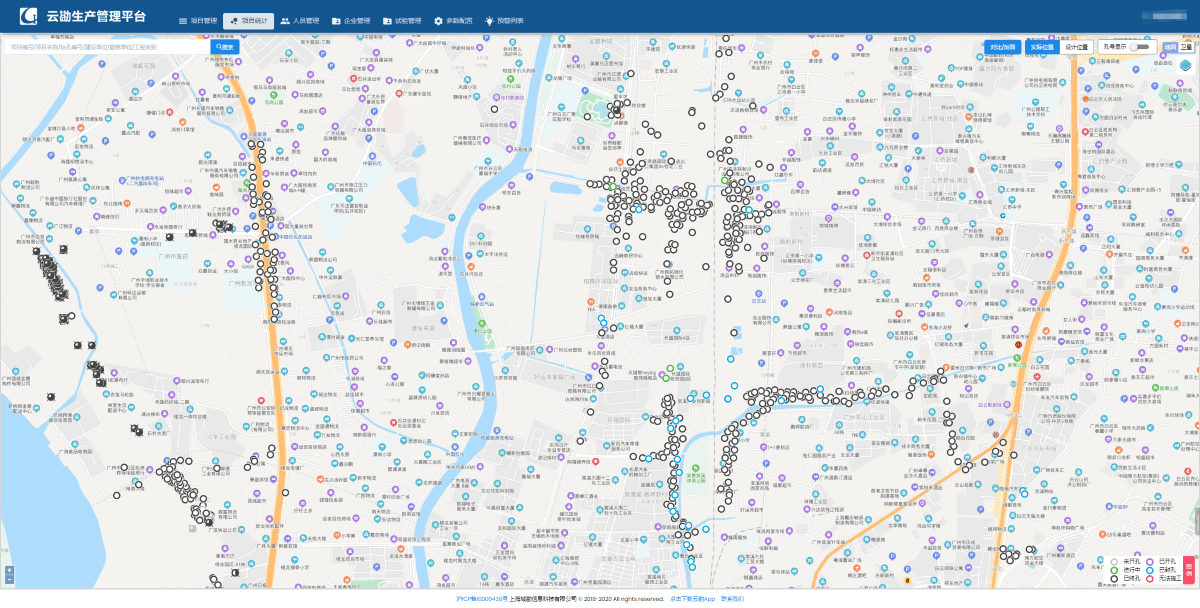This screenshot has width=1200, height=608.
Task: Open the 人员管理 menu
Action: click(300, 20)
